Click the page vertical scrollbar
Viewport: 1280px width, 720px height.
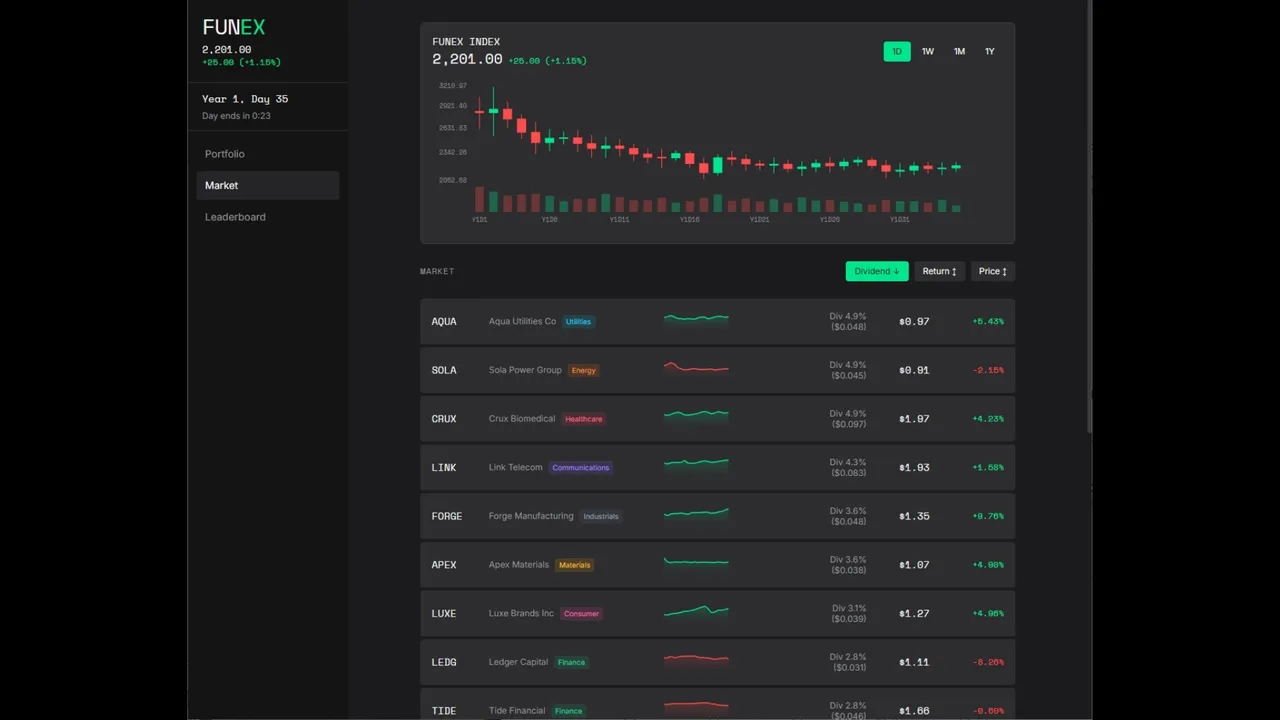click(1090, 215)
